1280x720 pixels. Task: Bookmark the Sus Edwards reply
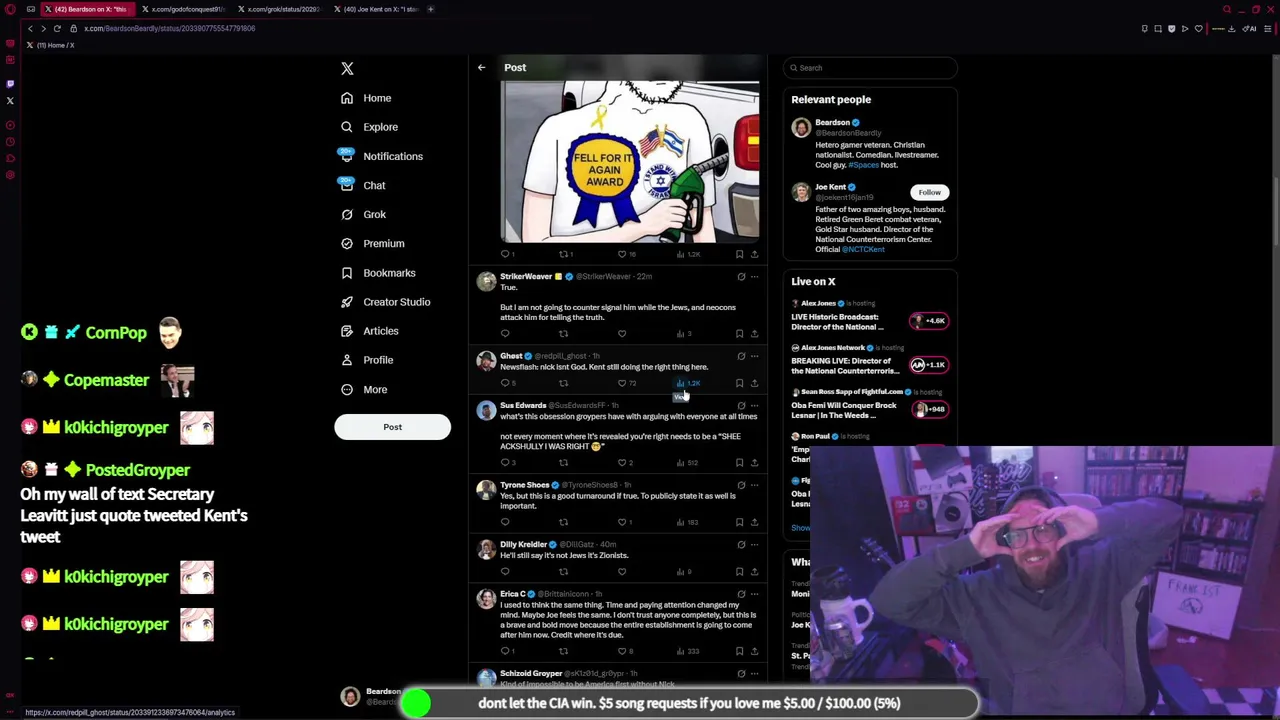(739, 463)
